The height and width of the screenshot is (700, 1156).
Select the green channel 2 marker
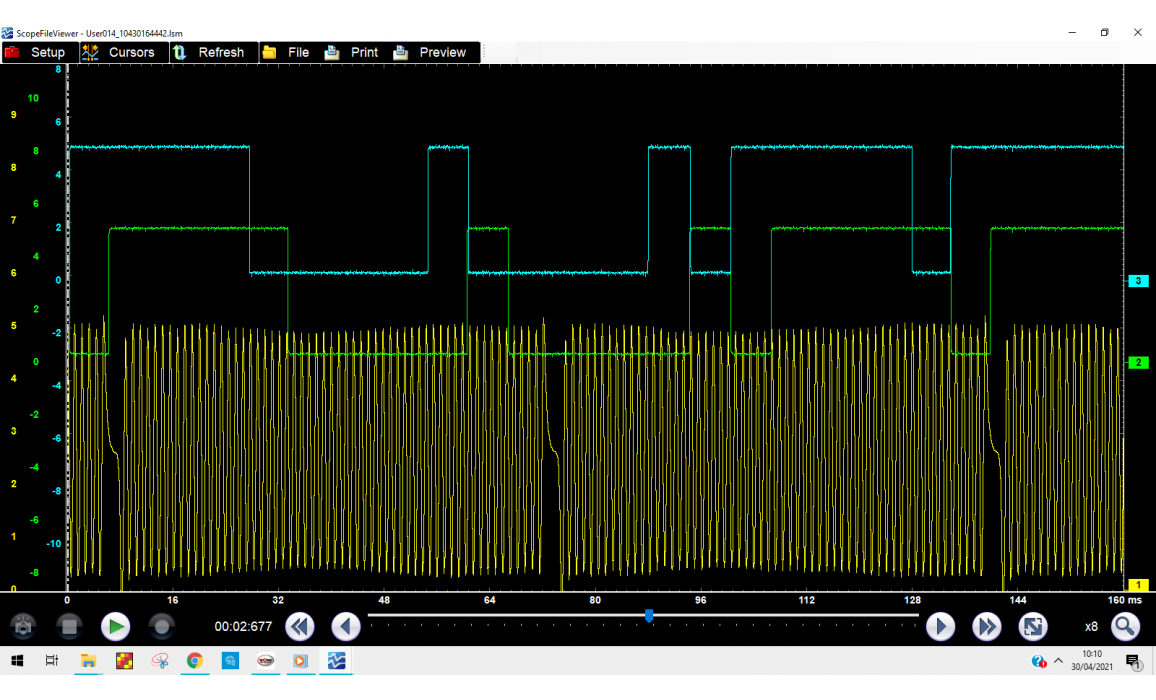tap(1138, 362)
